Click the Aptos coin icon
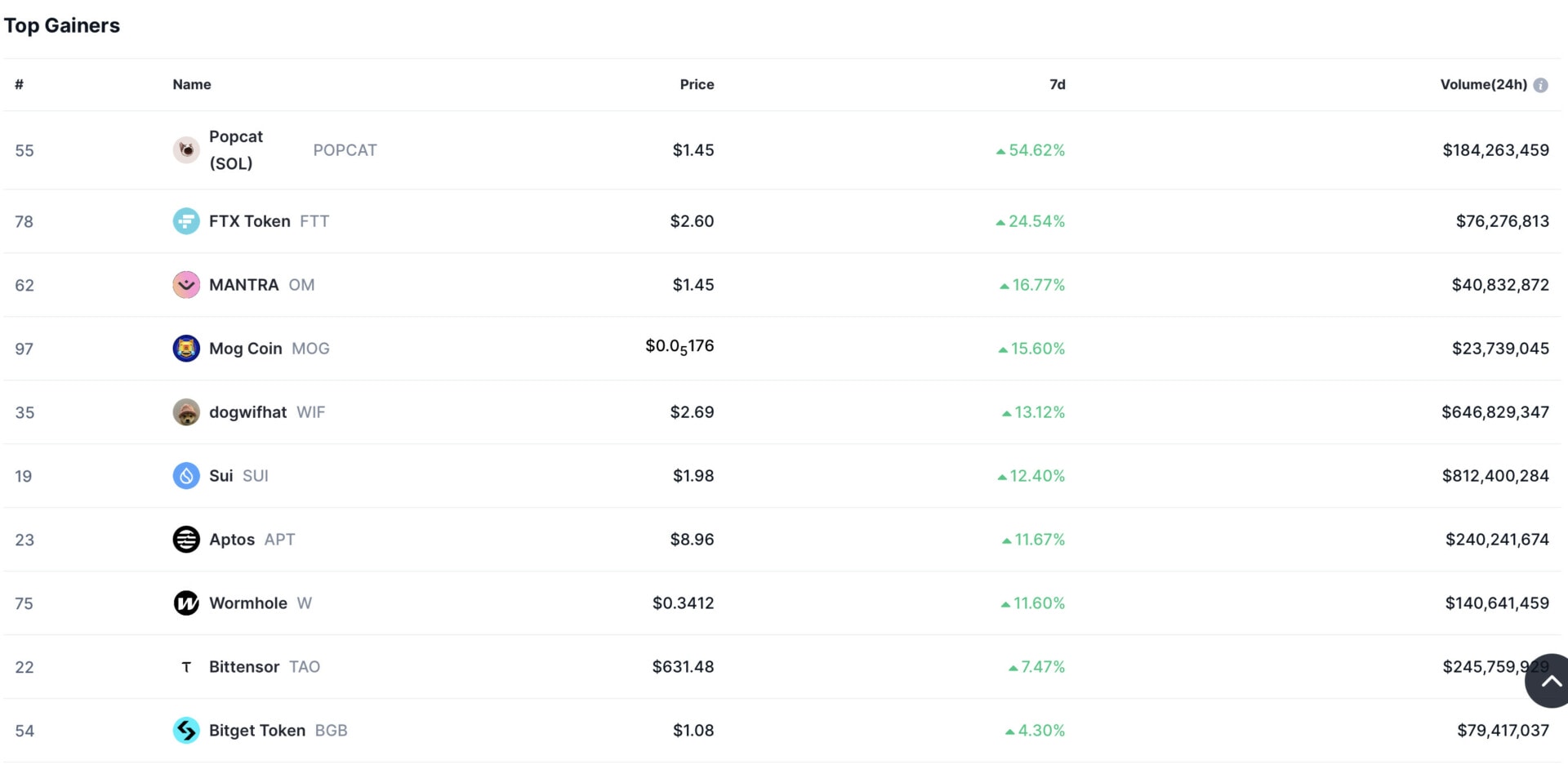1568x765 pixels. click(x=186, y=539)
